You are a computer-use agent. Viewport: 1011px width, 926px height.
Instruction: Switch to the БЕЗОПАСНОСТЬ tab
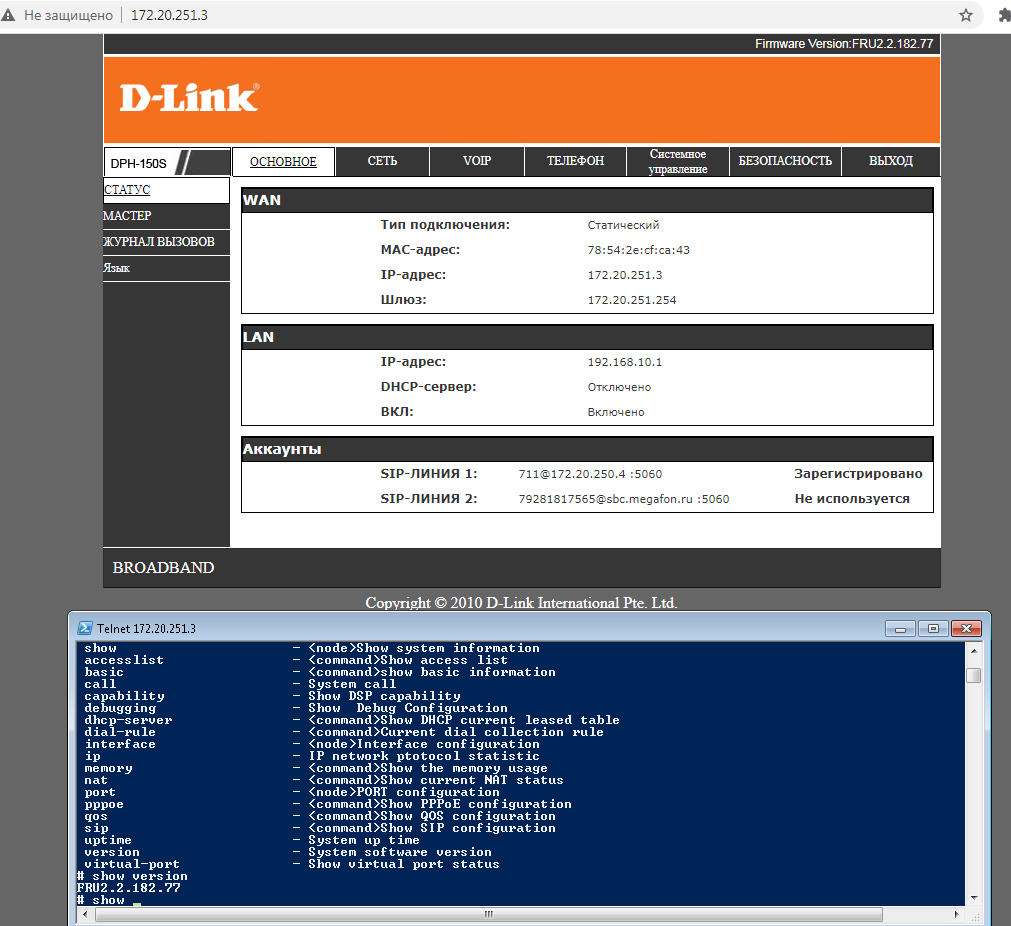pyautogui.click(x=785, y=161)
